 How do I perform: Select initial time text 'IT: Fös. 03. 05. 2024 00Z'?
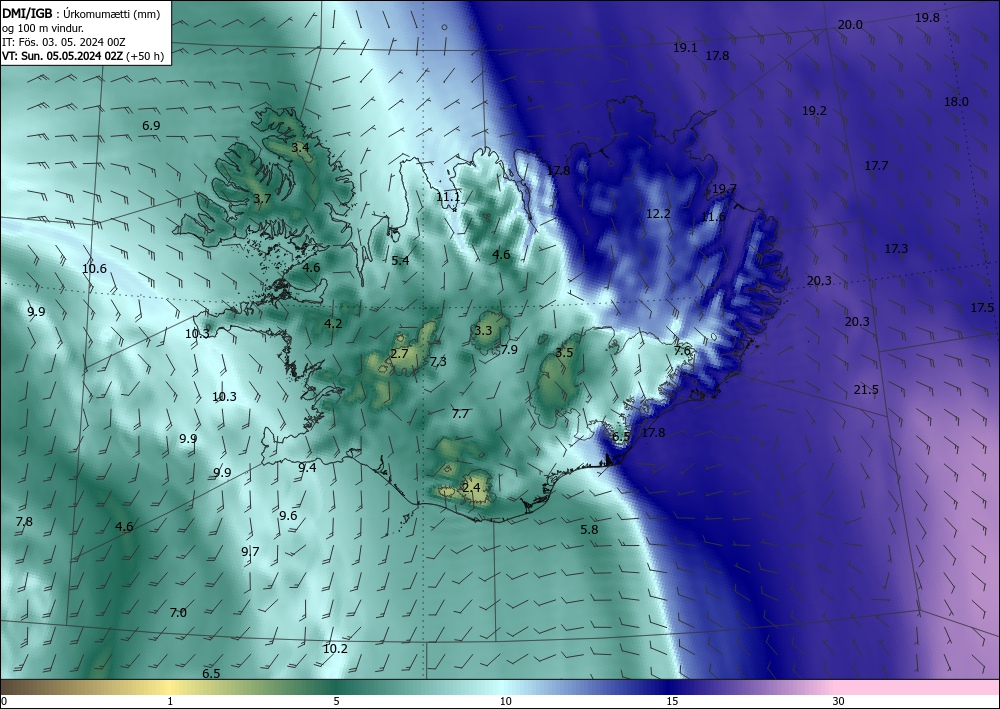pos(64,42)
